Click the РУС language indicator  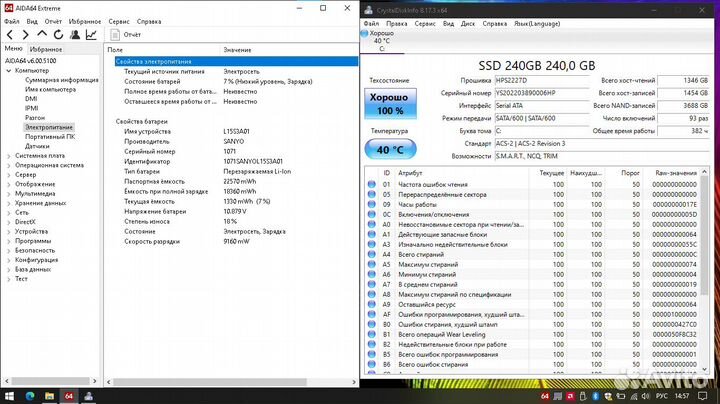click(662, 396)
